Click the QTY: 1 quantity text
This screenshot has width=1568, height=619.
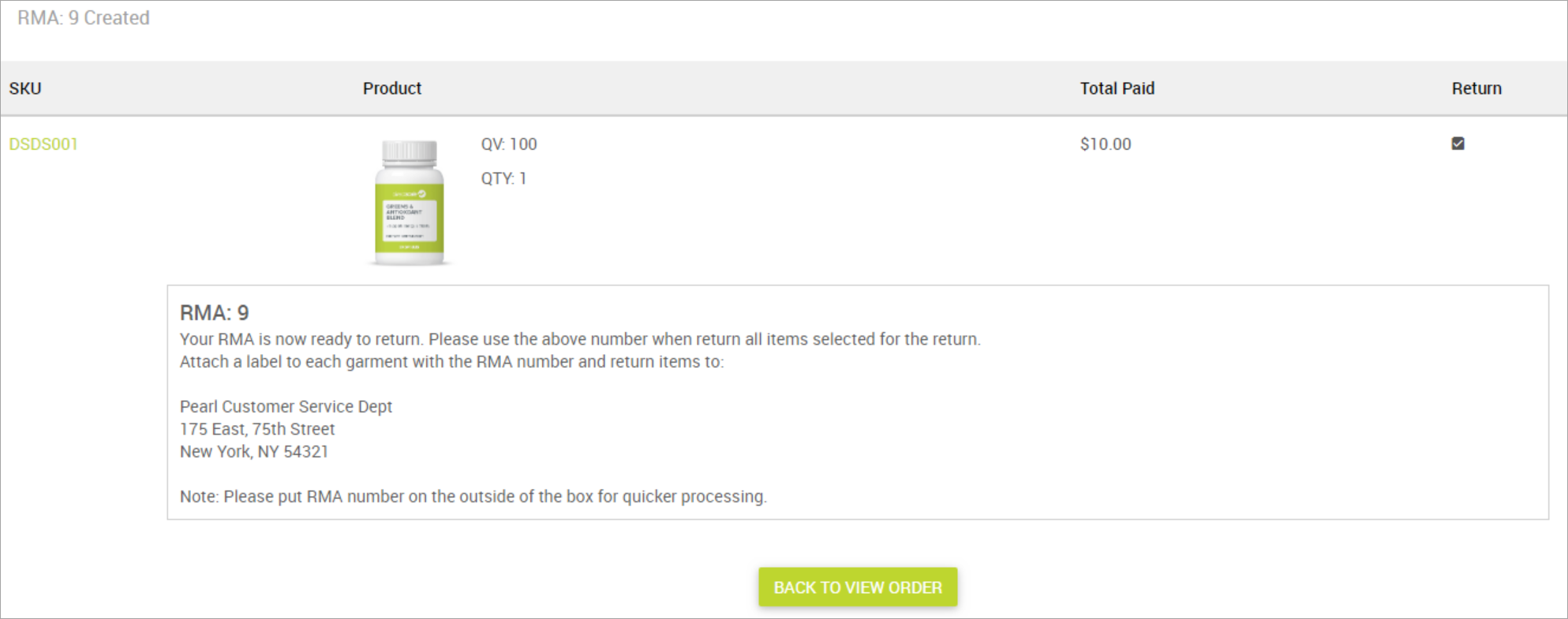coord(503,178)
